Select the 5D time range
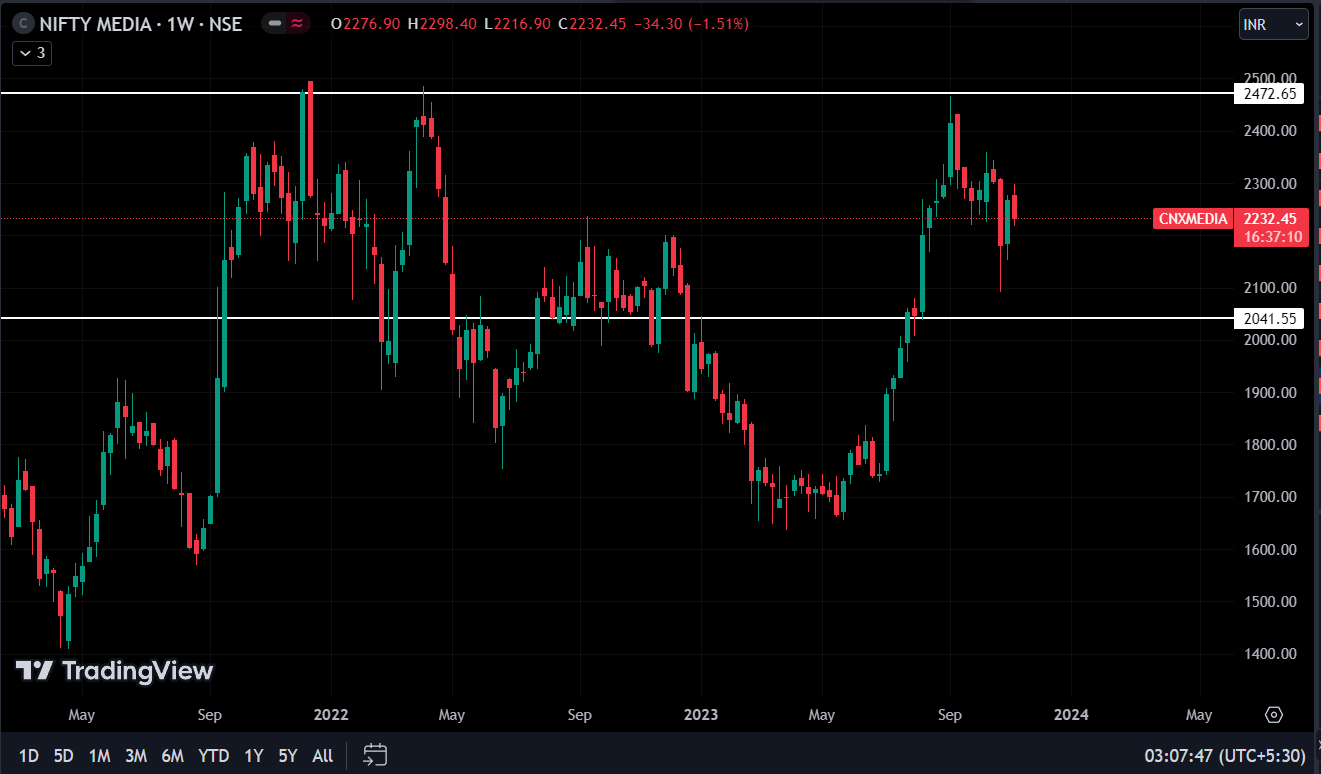Screen dimensions: 1321x774 pos(63,756)
